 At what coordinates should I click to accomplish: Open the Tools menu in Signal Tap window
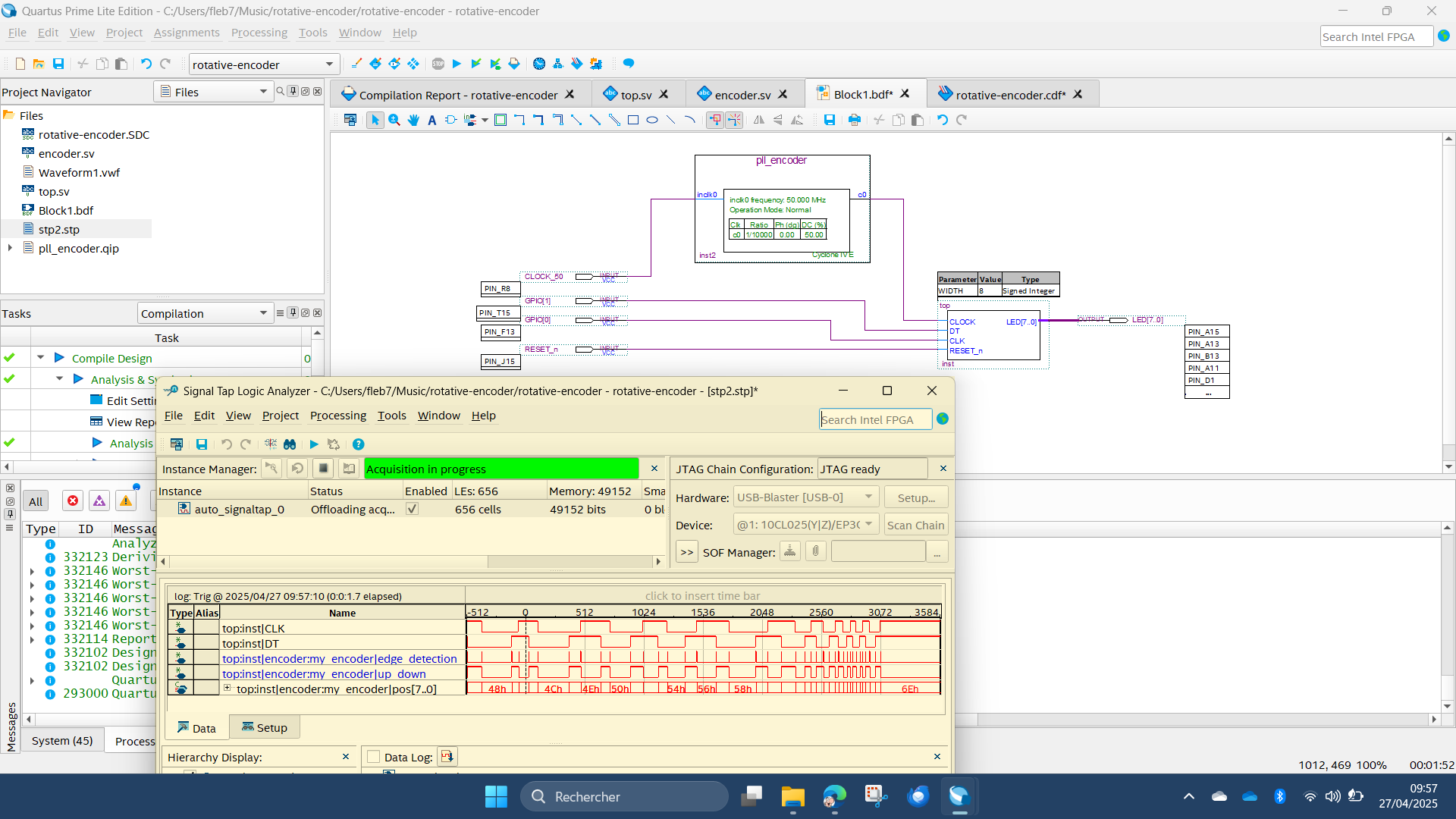391,416
